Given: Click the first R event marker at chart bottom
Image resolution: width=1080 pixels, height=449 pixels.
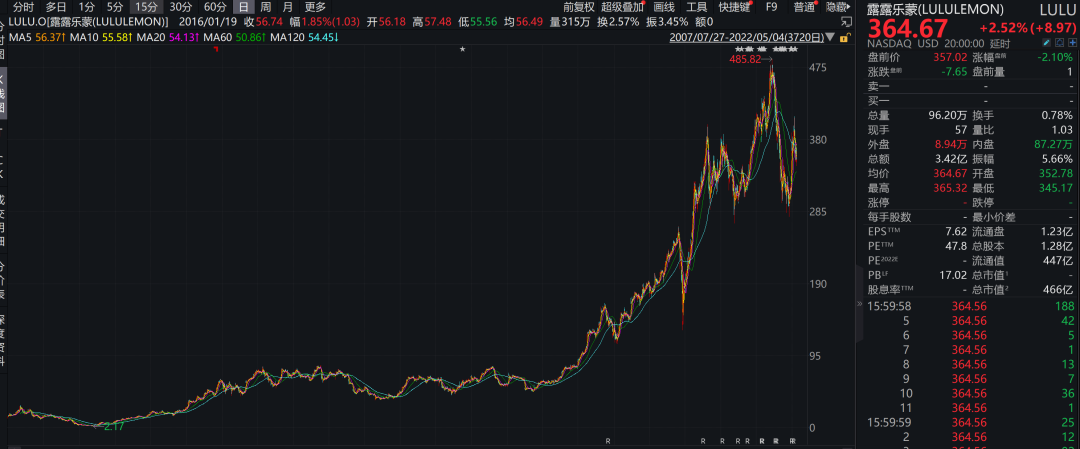Looking at the screenshot, I should coord(608,441).
